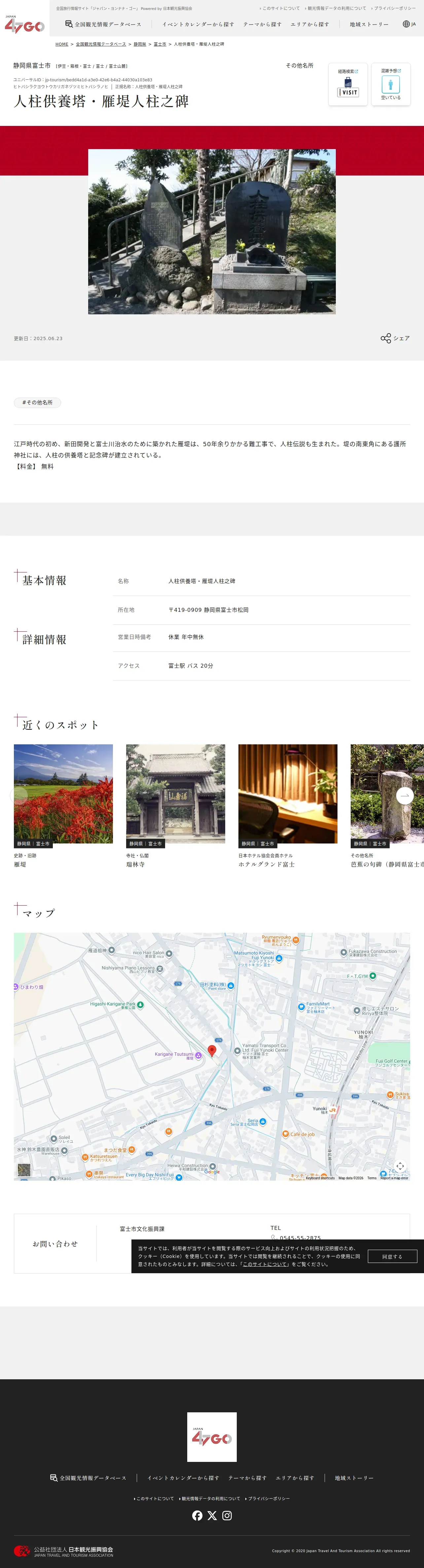
Task: Click the share icon next to シェア
Action: pyautogui.click(x=386, y=338)
